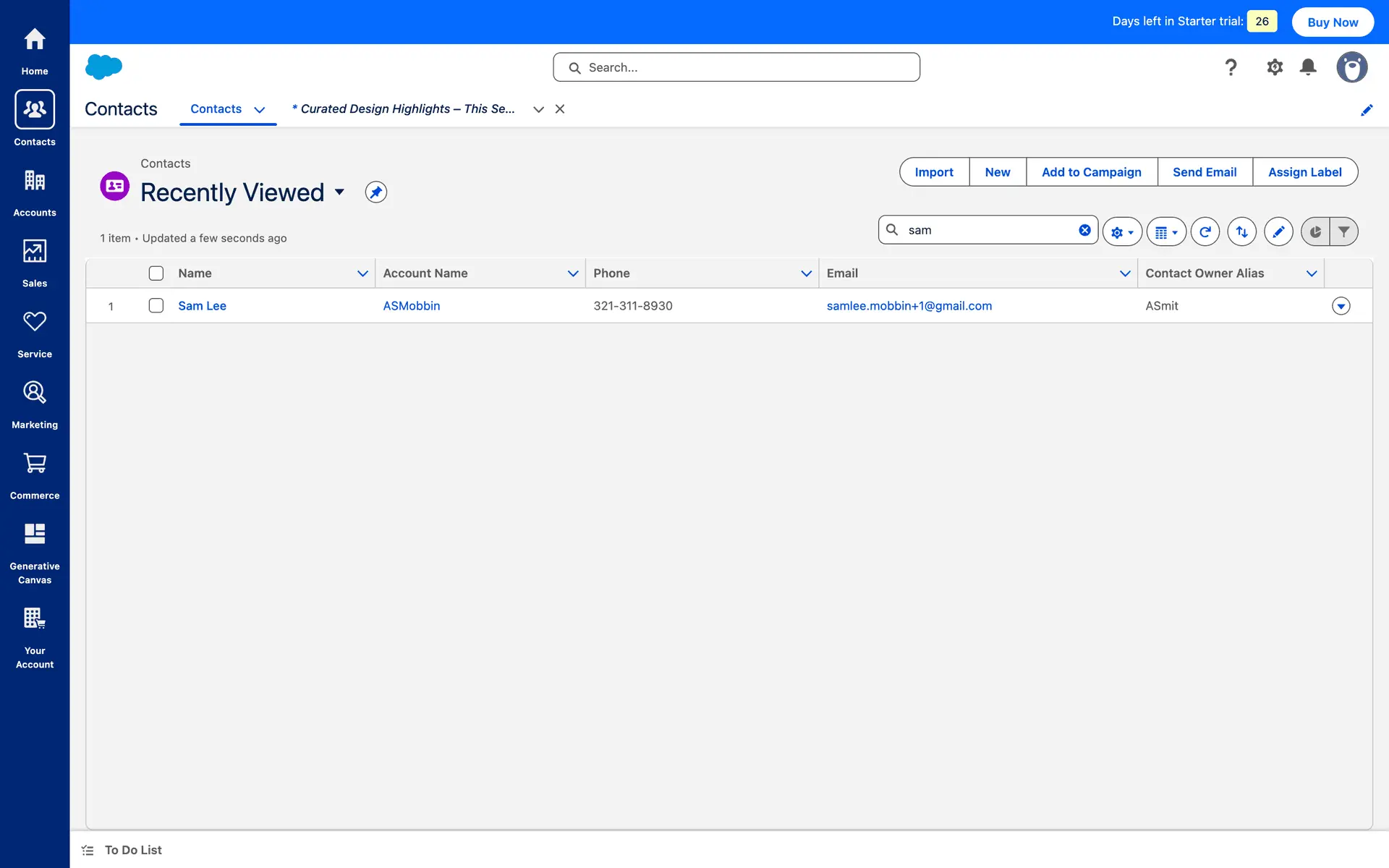Click the Add to Campaign button

tap(1091, 172)
